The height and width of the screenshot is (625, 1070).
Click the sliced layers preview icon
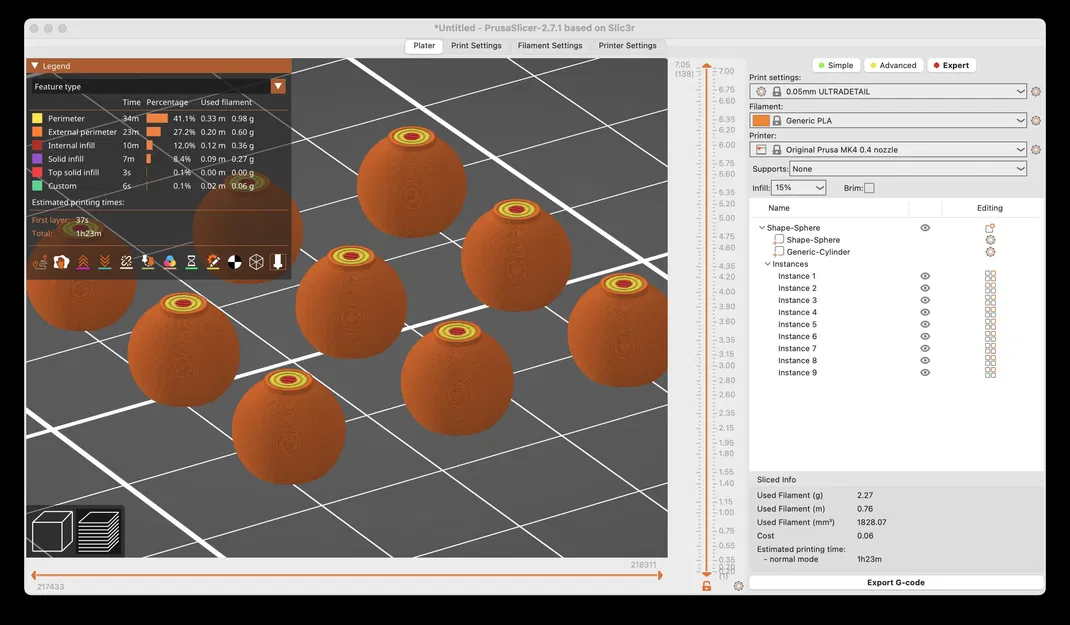point(100,530)
